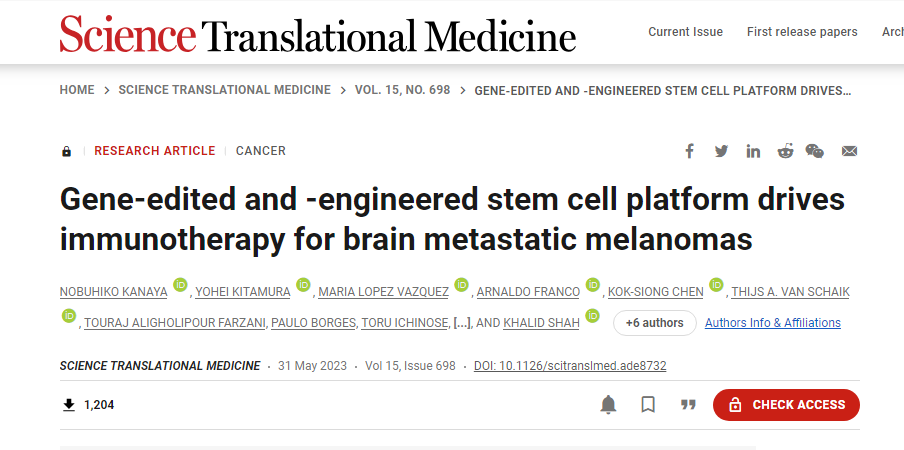This screenshot has height=450, width=904.
Task: Open the article DOI link
Action: click(570, 366)
